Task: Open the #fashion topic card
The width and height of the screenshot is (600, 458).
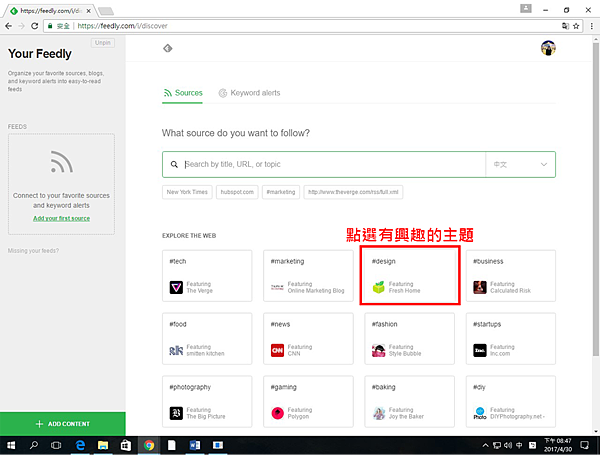Action: tap(409, 339)
